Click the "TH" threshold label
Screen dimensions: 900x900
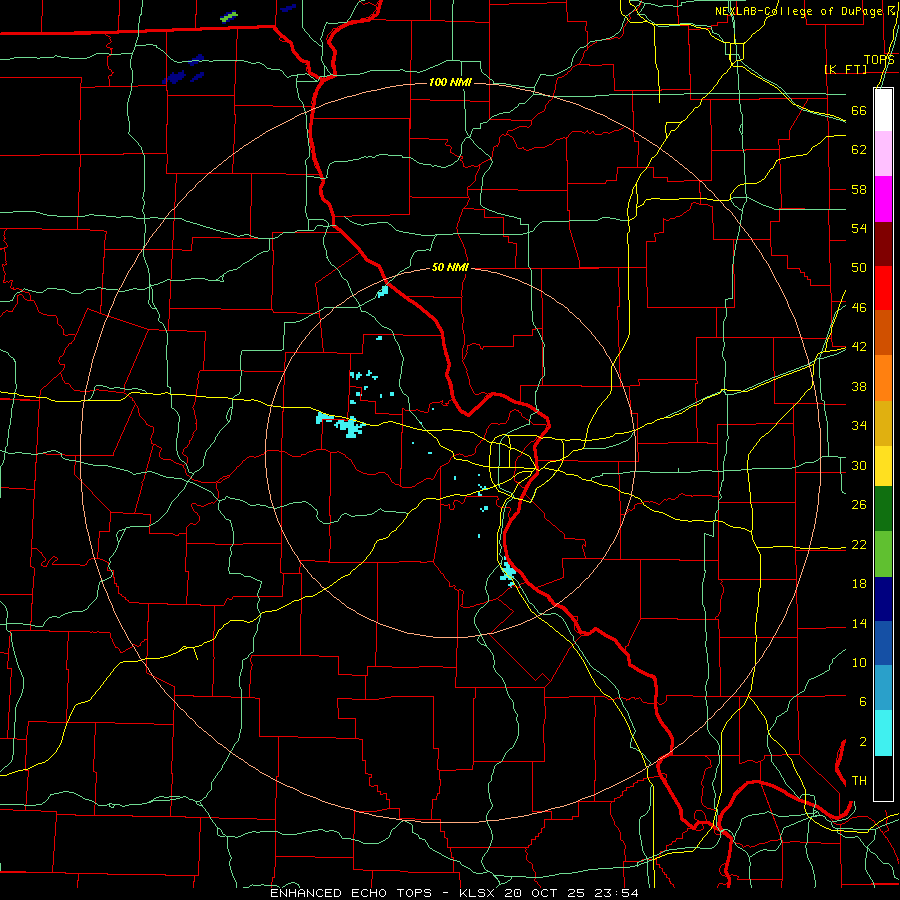tap(859, 781)
